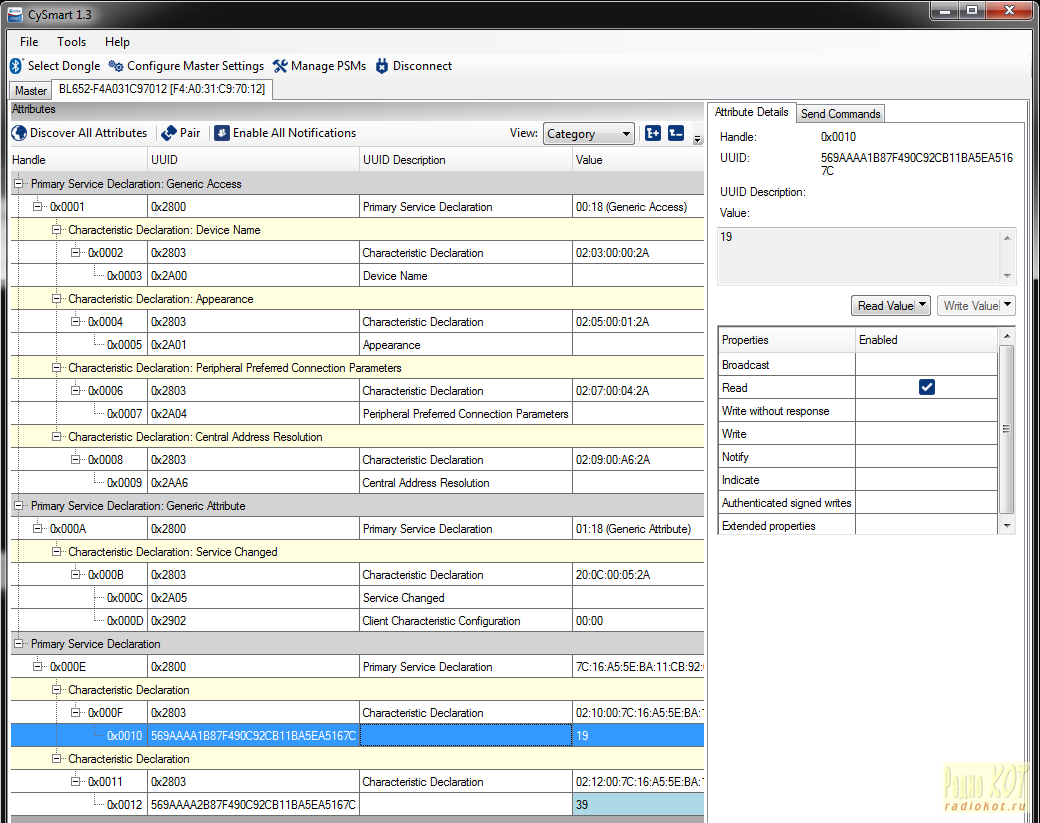1040x823 pixels.
Task: Open the Write Value dropdown arrow
Action: tap(1008, 305)
